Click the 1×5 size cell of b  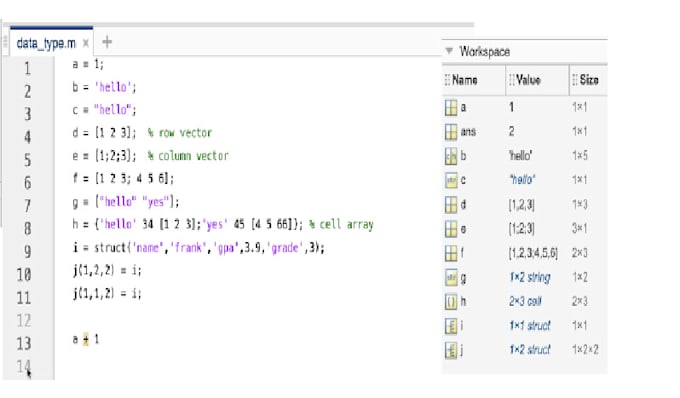(x=580, y=155)
